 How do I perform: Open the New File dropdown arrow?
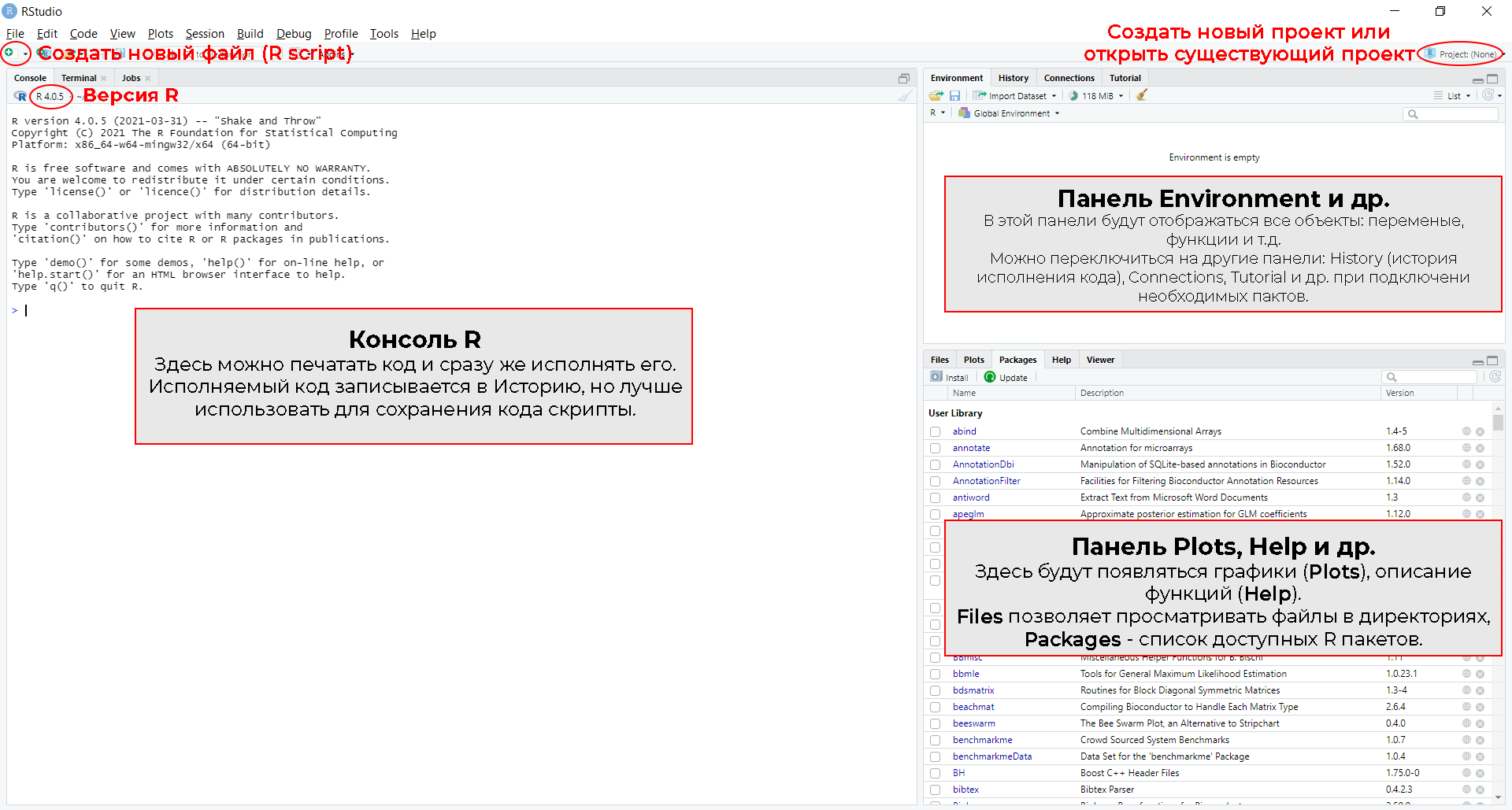click(25, 54)
